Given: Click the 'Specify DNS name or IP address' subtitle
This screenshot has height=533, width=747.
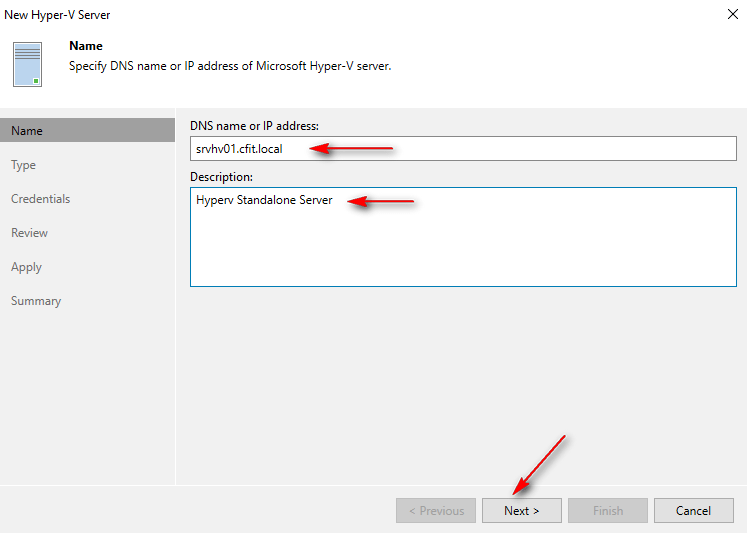Looking at the screenshot, I should (x=229, y=66).
